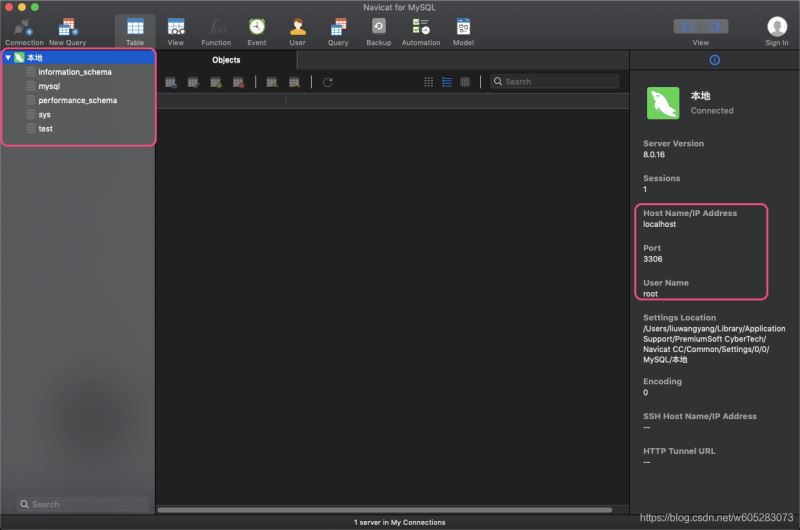Collapse the 本地 connection tree node
The height and width of the screenshot is (530, 800).
8,58
